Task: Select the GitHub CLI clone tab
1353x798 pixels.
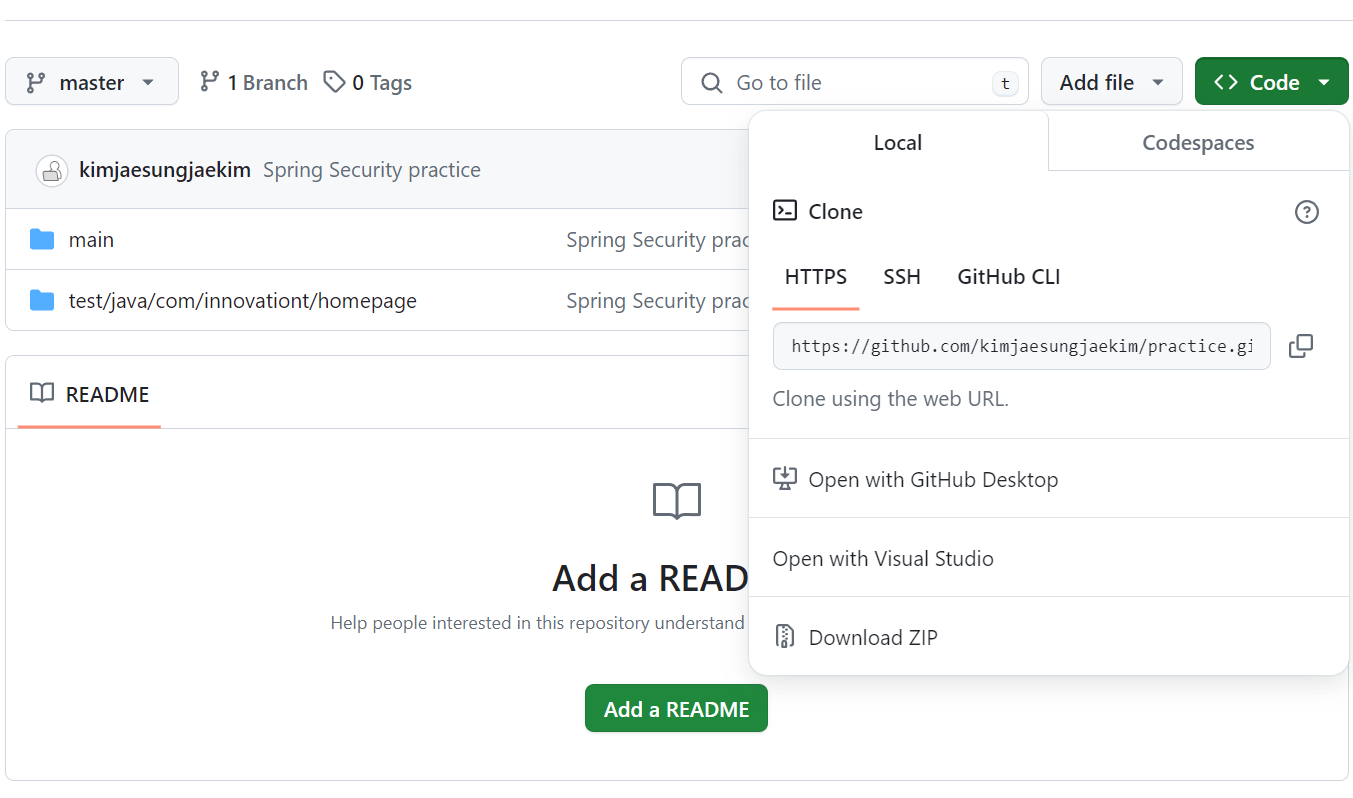Action: (1009, 277)
